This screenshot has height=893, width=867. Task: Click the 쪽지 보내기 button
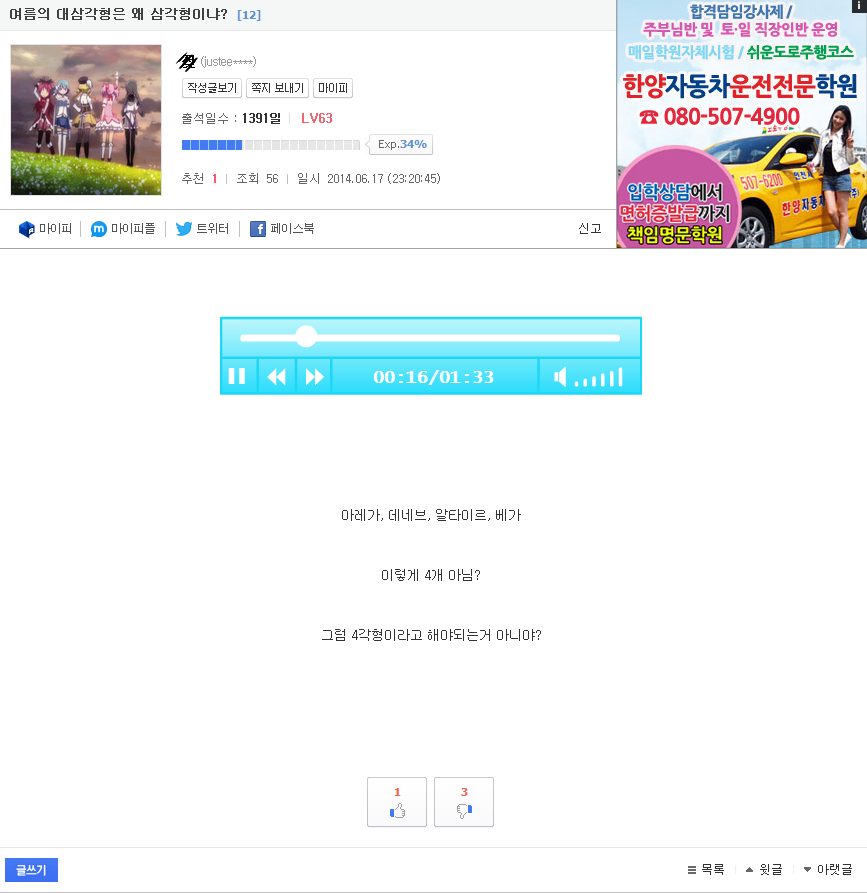pyautogui.click(x=277, y=88)
